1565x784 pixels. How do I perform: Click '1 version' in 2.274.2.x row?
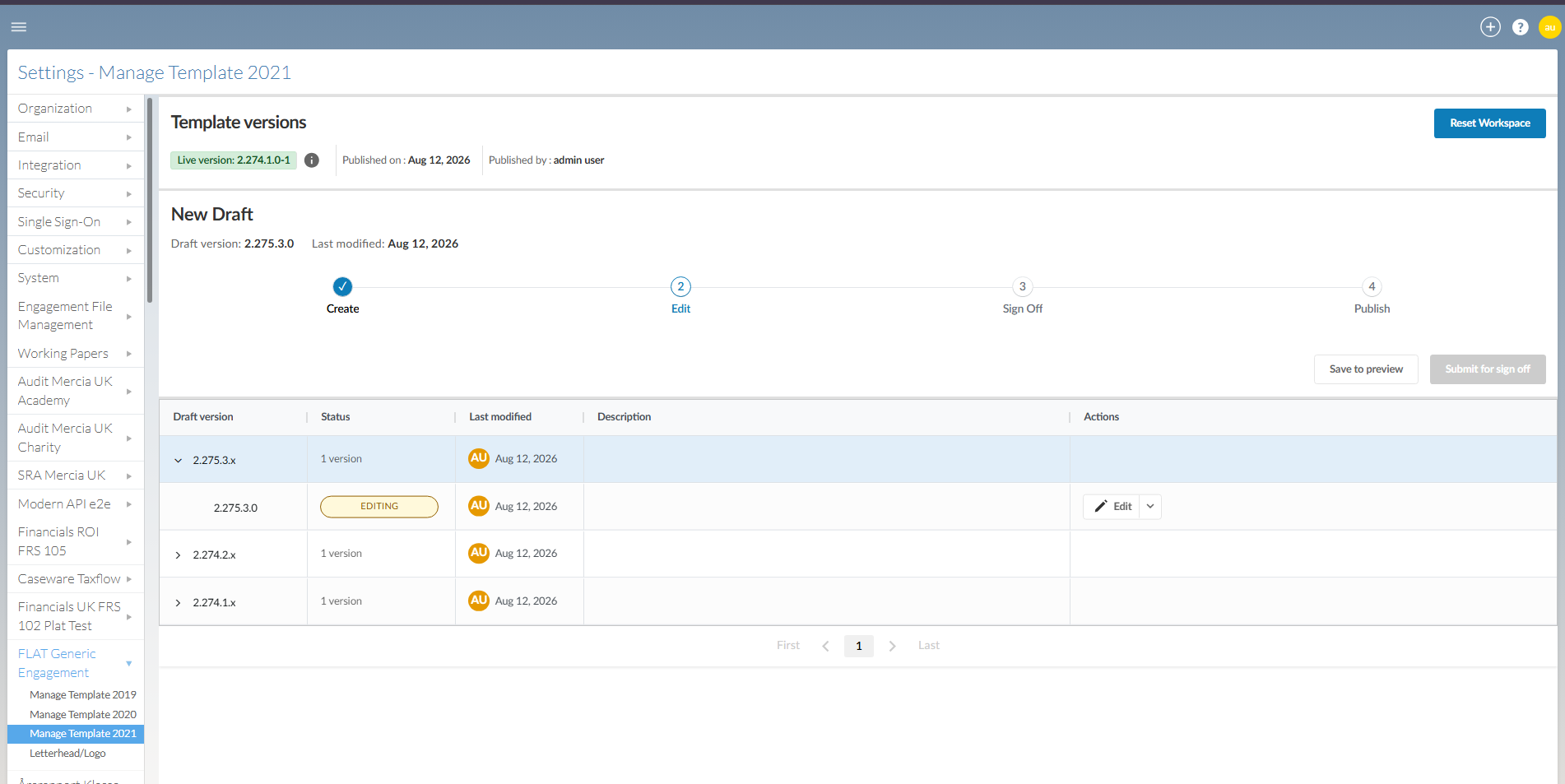click(341, 554)
